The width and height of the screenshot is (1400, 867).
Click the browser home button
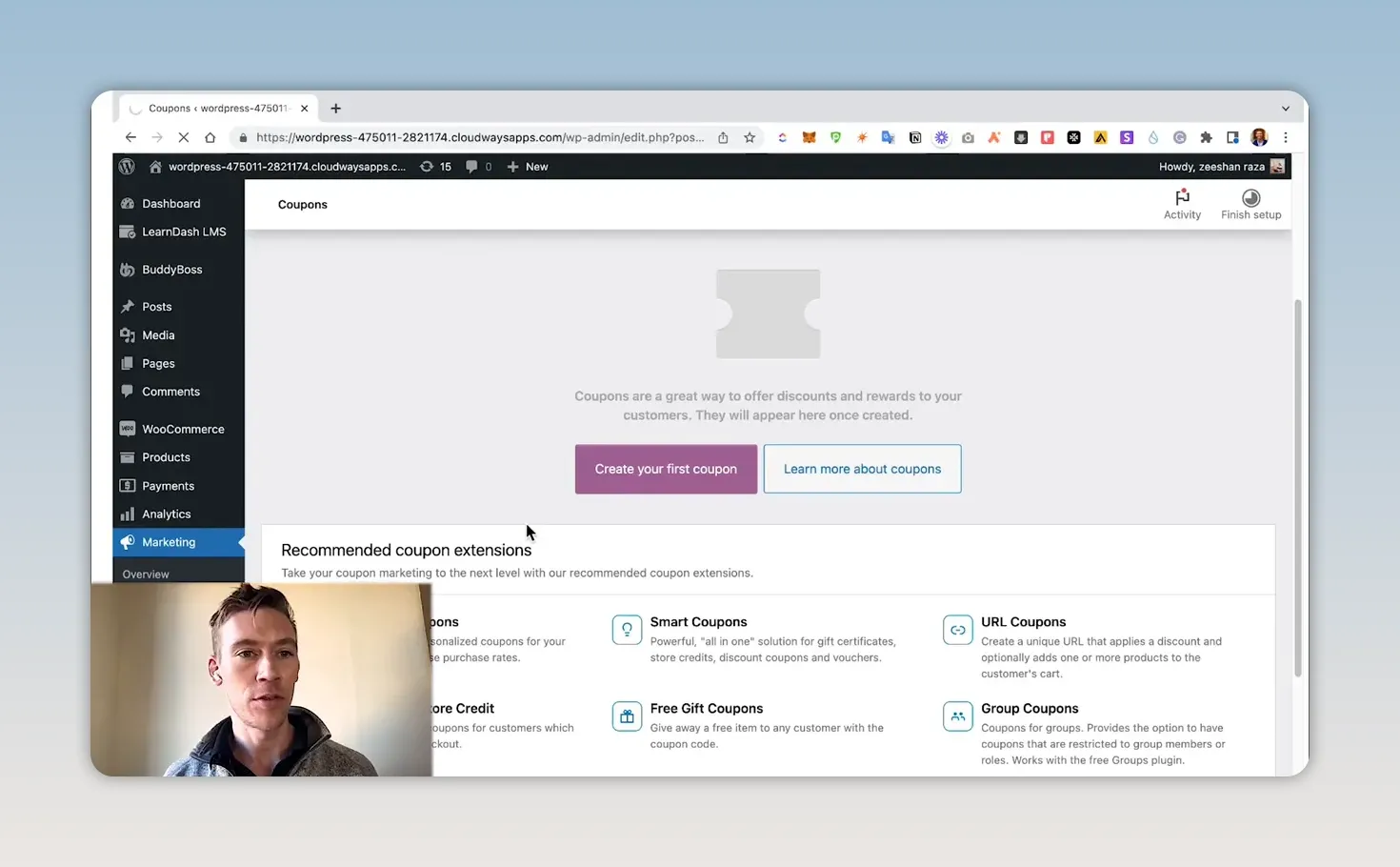click(x=210, y=137)
